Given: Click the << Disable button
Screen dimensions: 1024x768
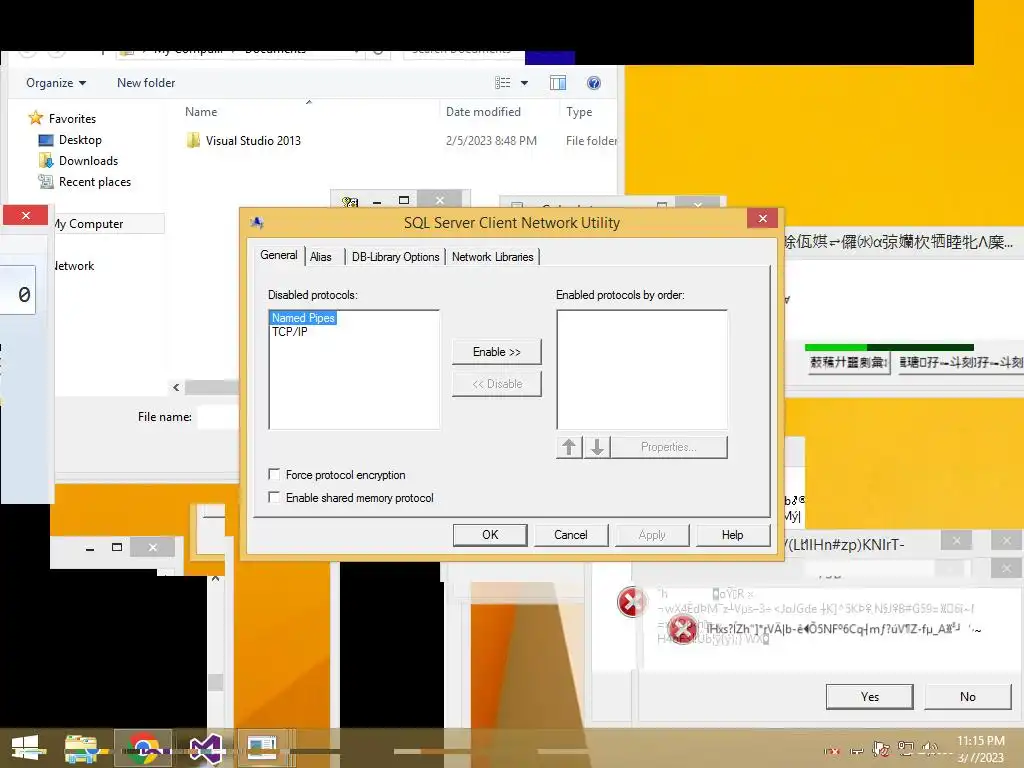Looking at the screenshot, I should coord(496,384).
